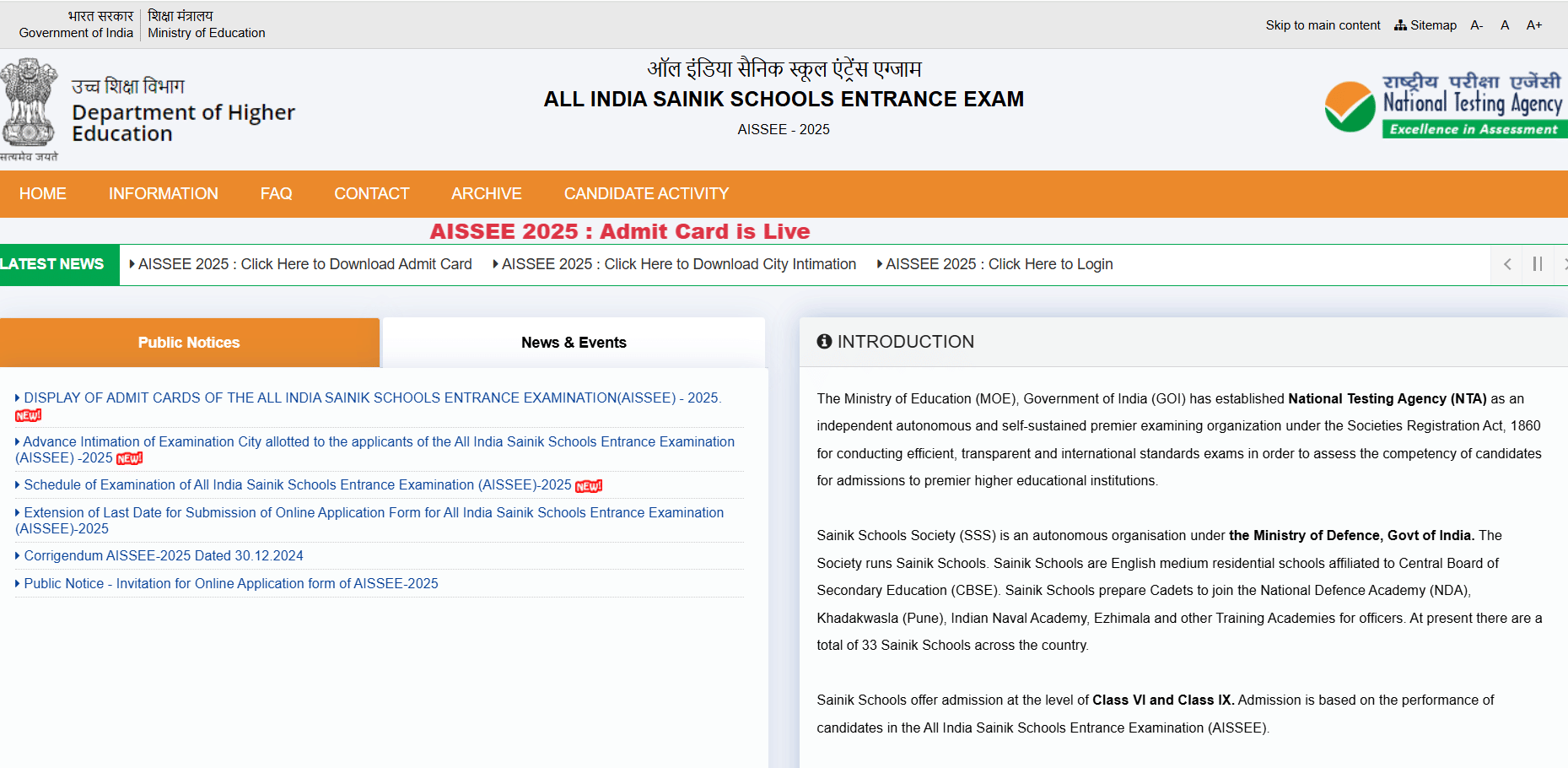Click the National Testing Agency logo

tap(1445, 106)
